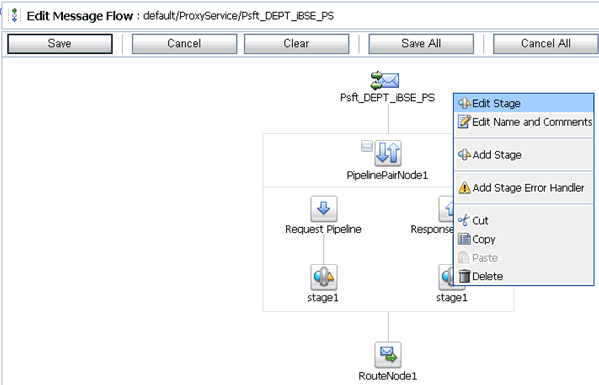Image resolution: width=599 pixels, height=385 pixels.
Task: Choose Cut from the context menu
Action: 523,220
